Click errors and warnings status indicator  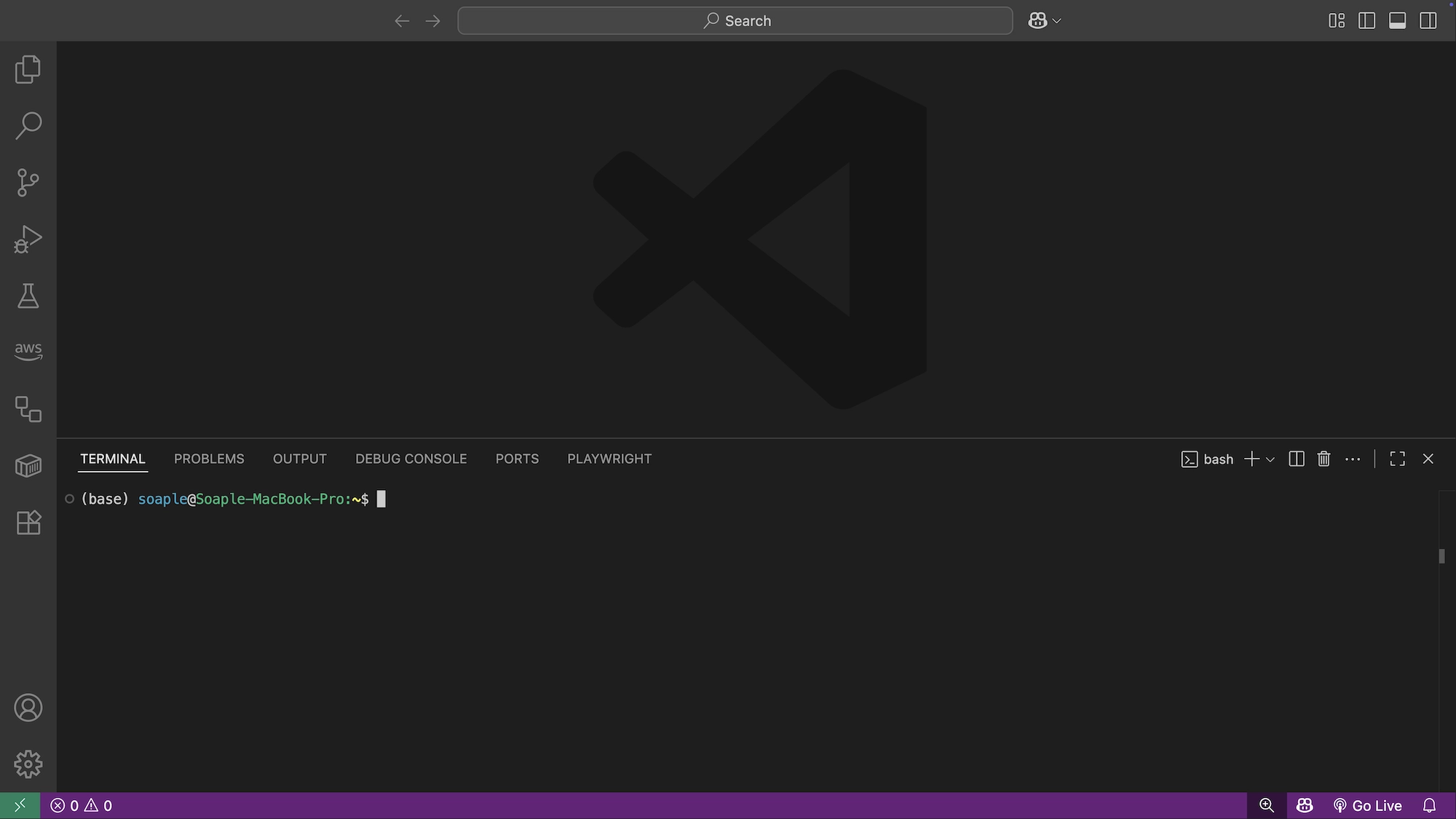81,805
